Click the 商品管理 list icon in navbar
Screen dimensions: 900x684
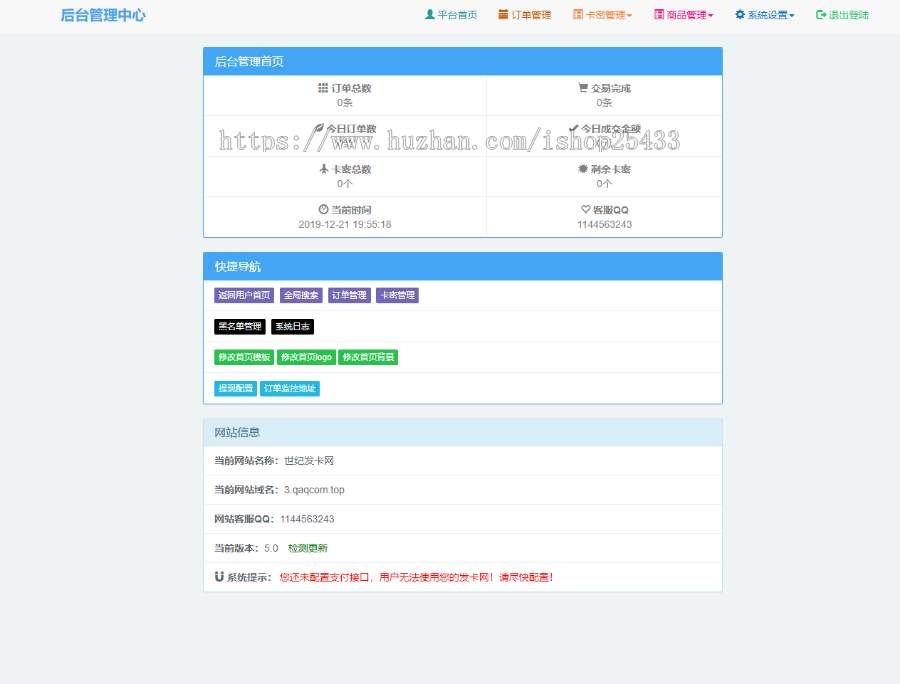(x=659, y=14)
